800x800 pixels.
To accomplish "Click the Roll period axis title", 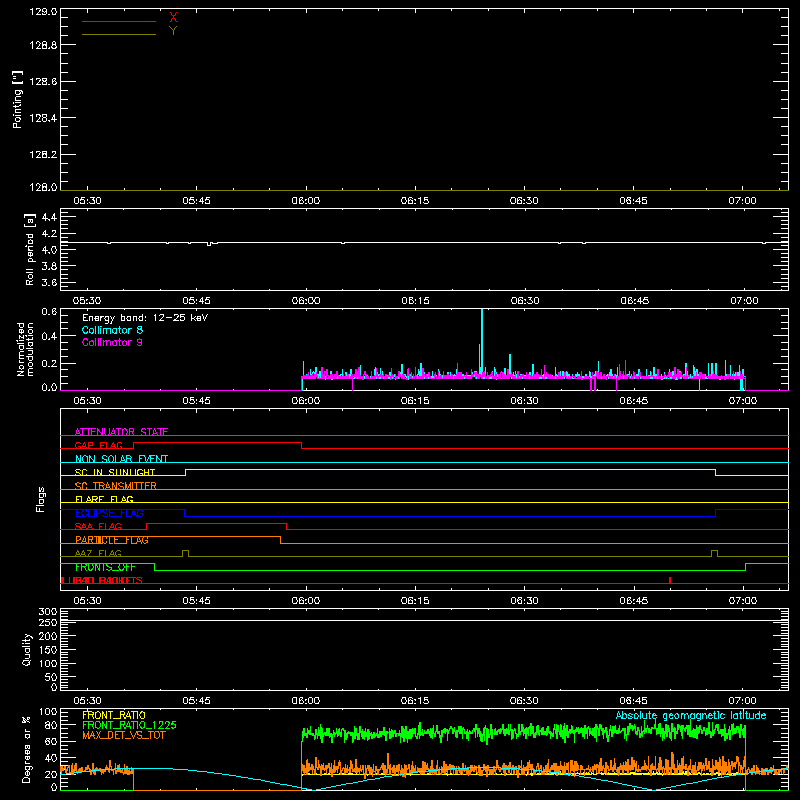I will 30,249.
